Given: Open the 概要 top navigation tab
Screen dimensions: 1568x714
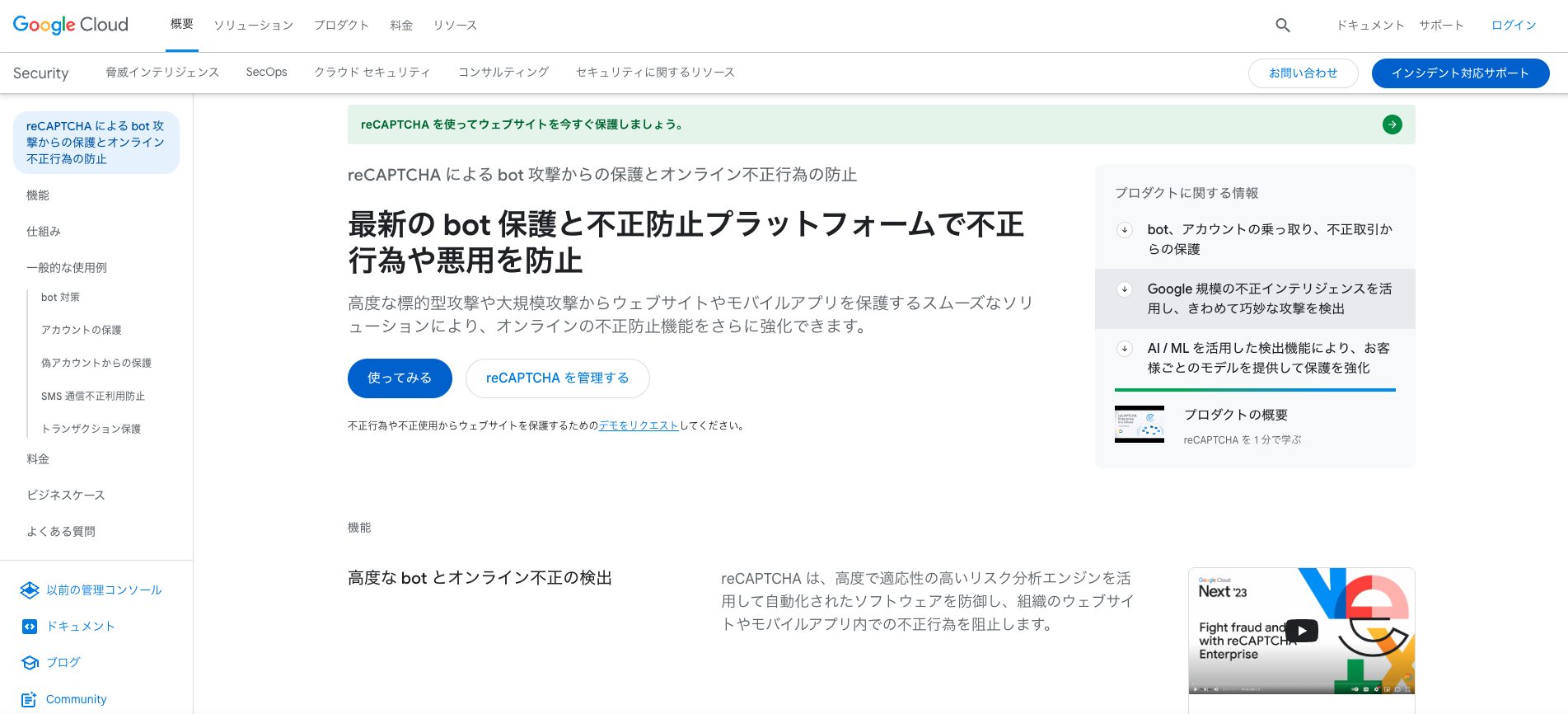Looking at the screenshot, I should tap(182, 25).
